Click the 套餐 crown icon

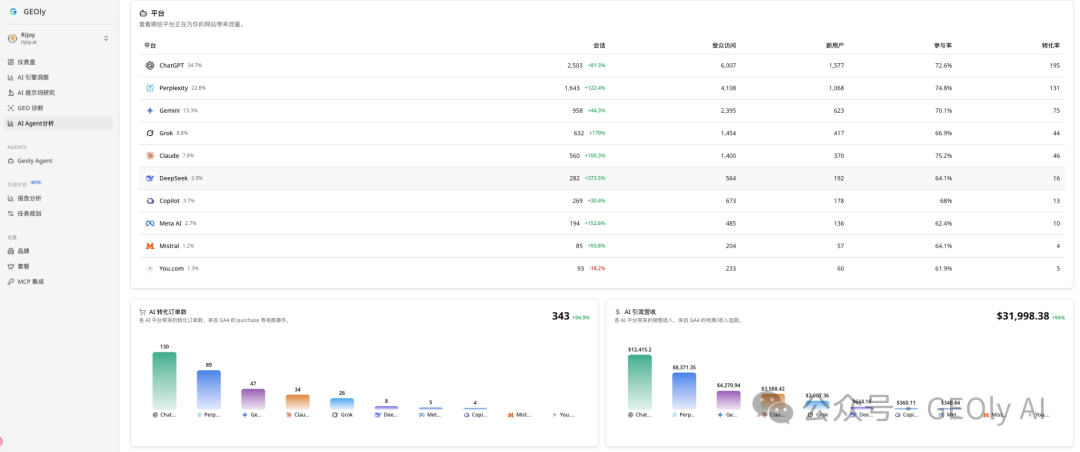[x=11, y=267]
